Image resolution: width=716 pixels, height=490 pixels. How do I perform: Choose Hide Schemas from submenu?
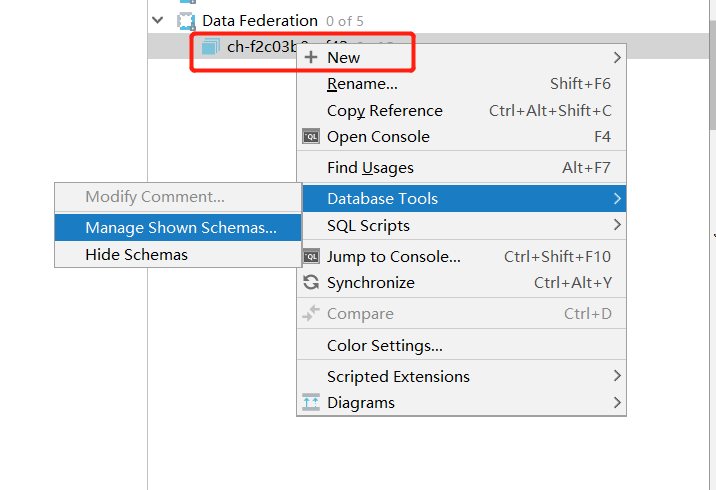136,254
